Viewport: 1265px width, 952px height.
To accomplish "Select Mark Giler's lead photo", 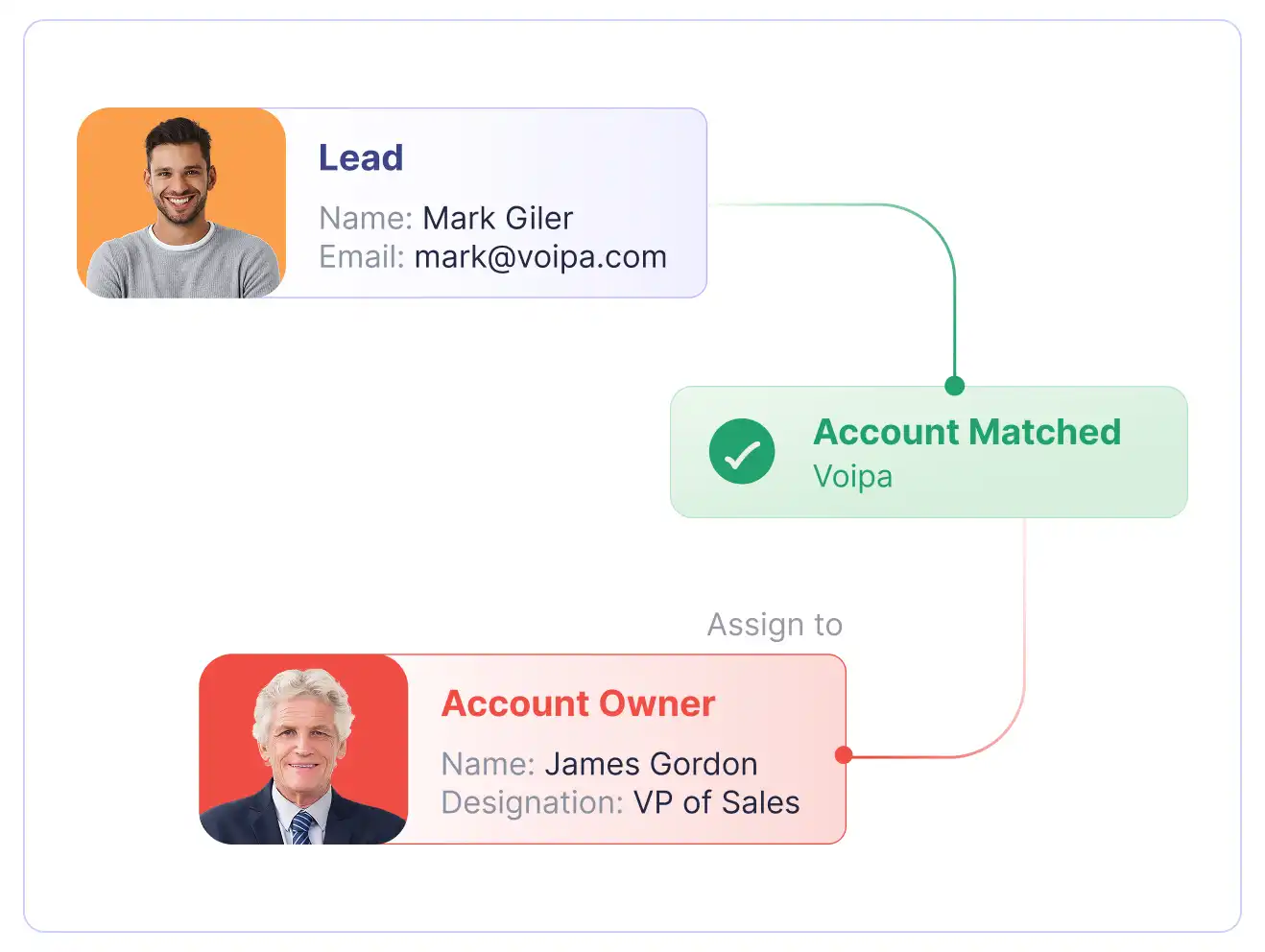I will click(x=181, y=202).
